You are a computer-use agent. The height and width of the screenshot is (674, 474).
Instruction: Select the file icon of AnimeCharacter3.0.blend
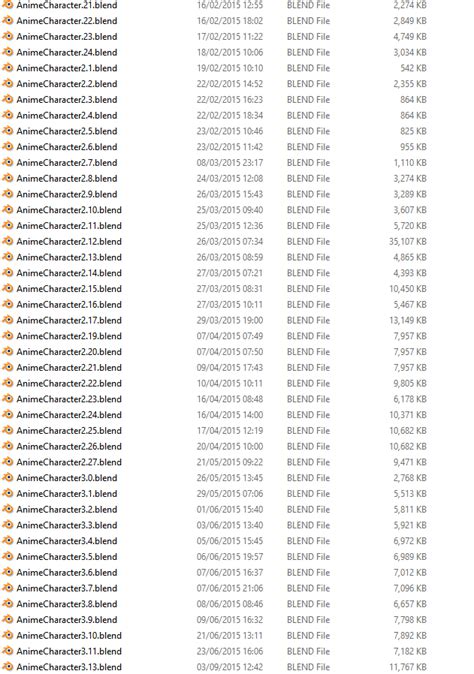click(x=7, y=478)
